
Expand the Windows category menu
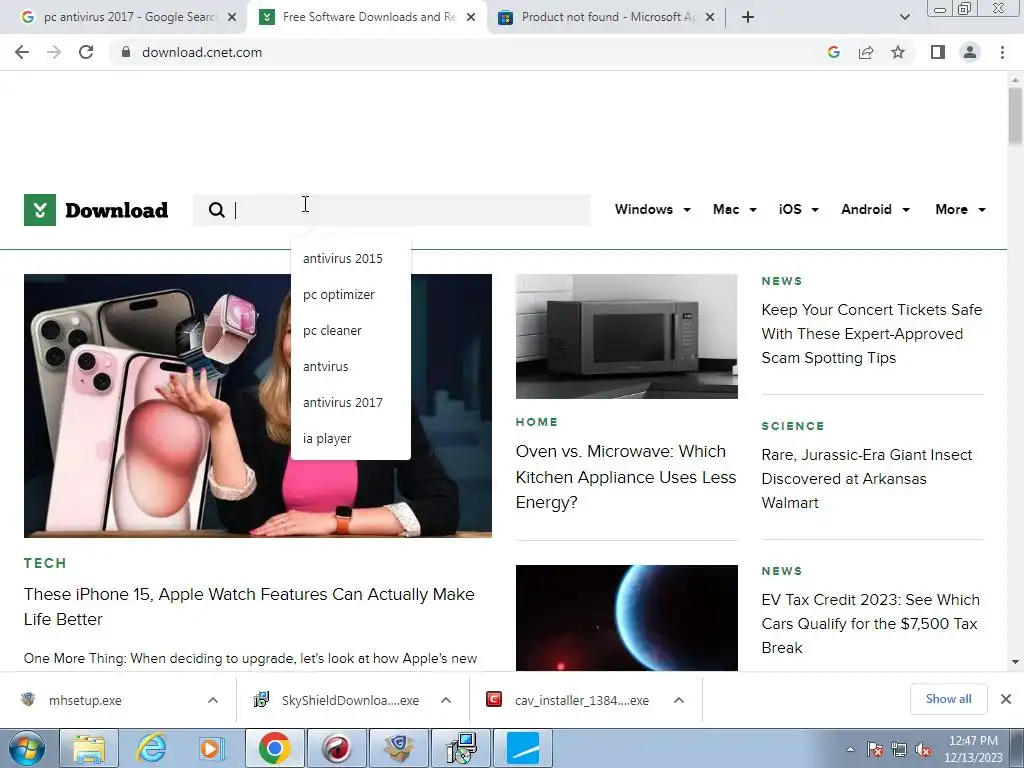[x=652, y=210]
